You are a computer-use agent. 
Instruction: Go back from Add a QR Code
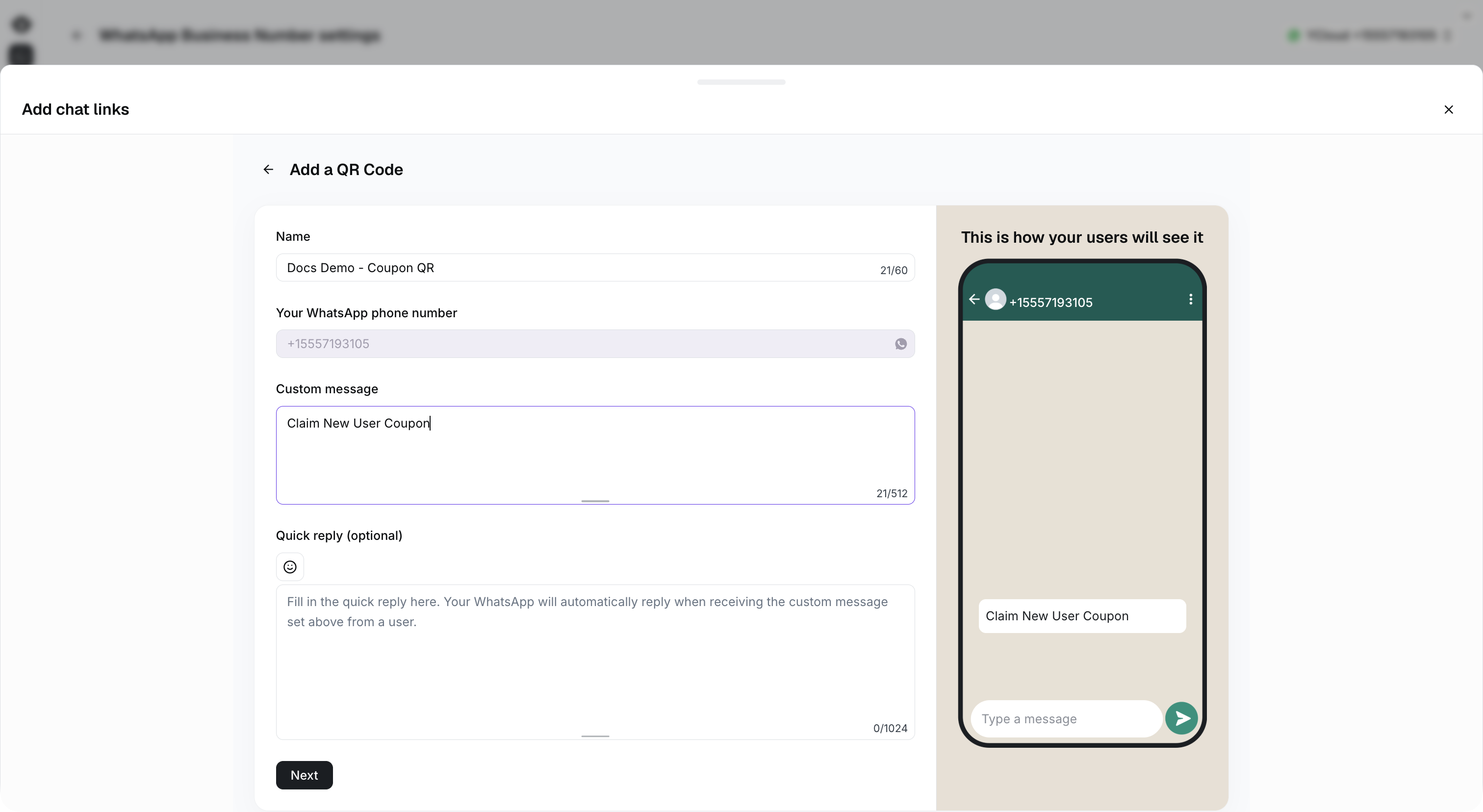click(268, 169)
